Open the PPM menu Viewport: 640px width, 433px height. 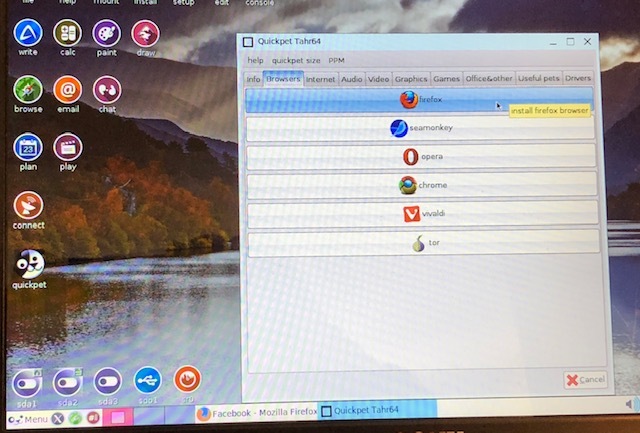(336, 60)
